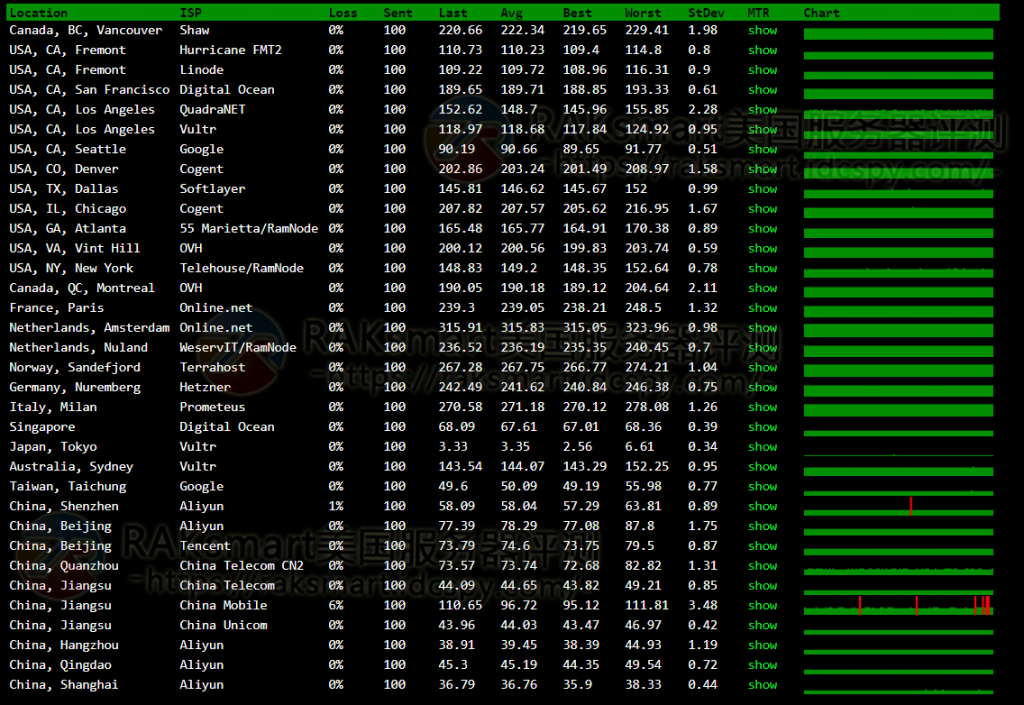The width and height of the screenshot is (1024, 705).
Task: Click the Chart column header
Action: tap(822, 12)
